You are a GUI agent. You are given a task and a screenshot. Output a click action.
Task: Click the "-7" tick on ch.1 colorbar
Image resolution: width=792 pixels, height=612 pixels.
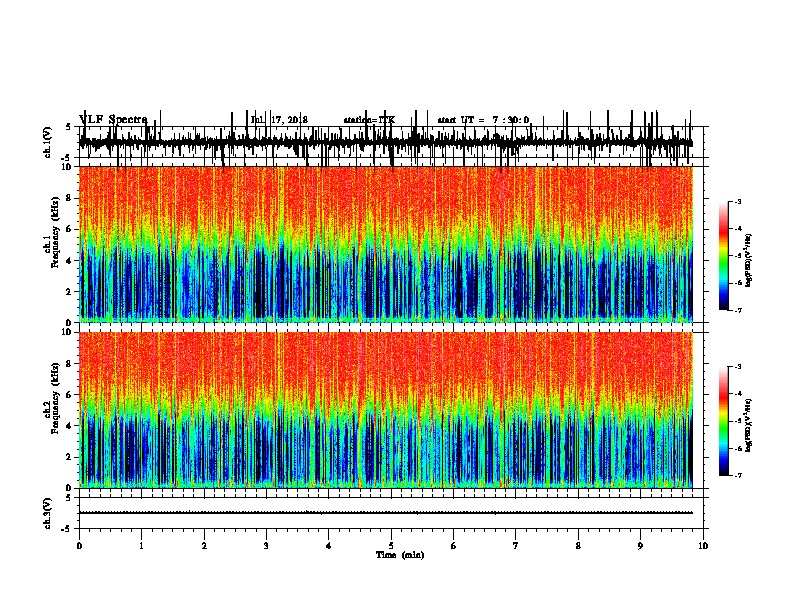point(738,310)
